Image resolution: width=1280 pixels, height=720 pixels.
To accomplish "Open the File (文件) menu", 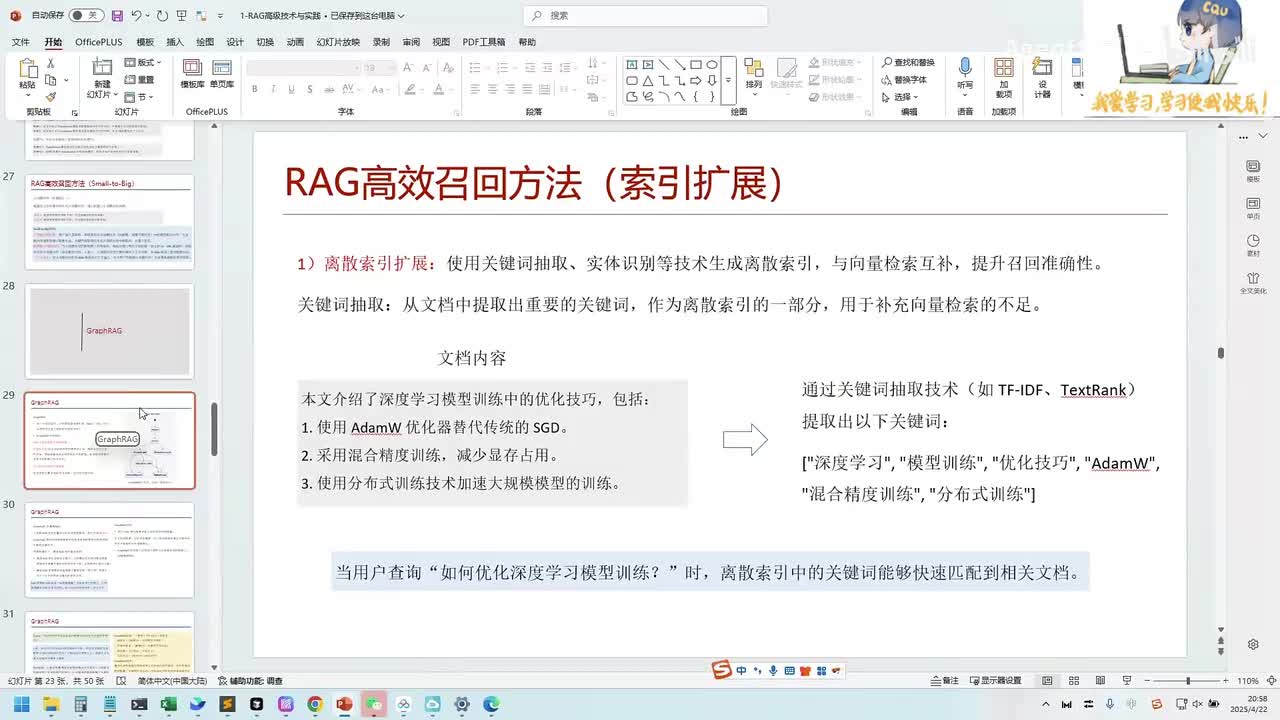I will tap(21, 42).
